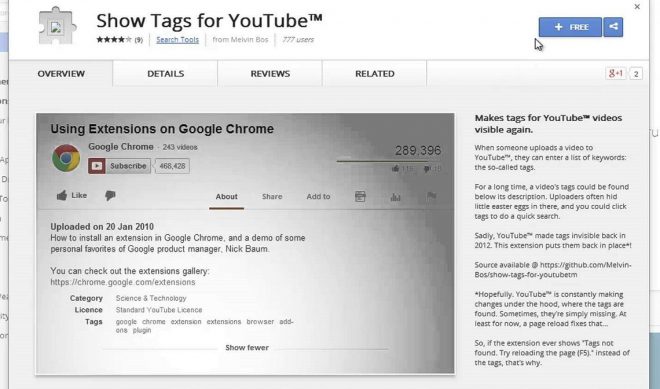
Task: Switch to the REVIEWS tab
Action: [x=270, y=74]
